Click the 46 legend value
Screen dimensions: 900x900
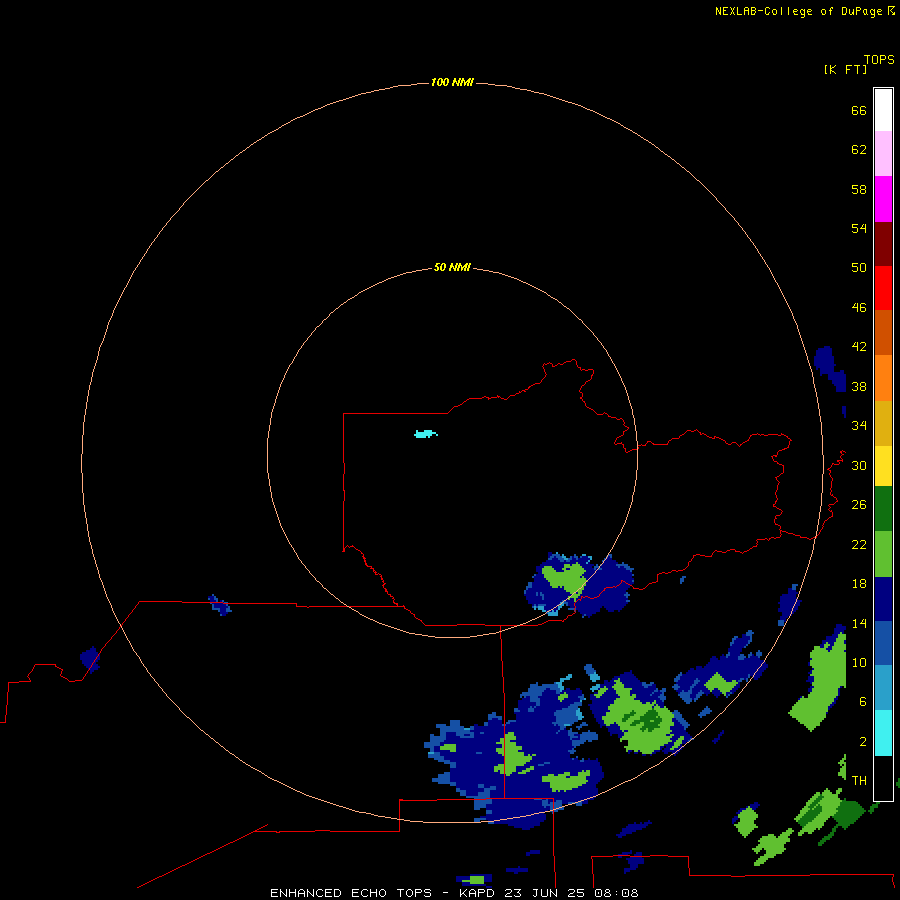tap(859, 307)
